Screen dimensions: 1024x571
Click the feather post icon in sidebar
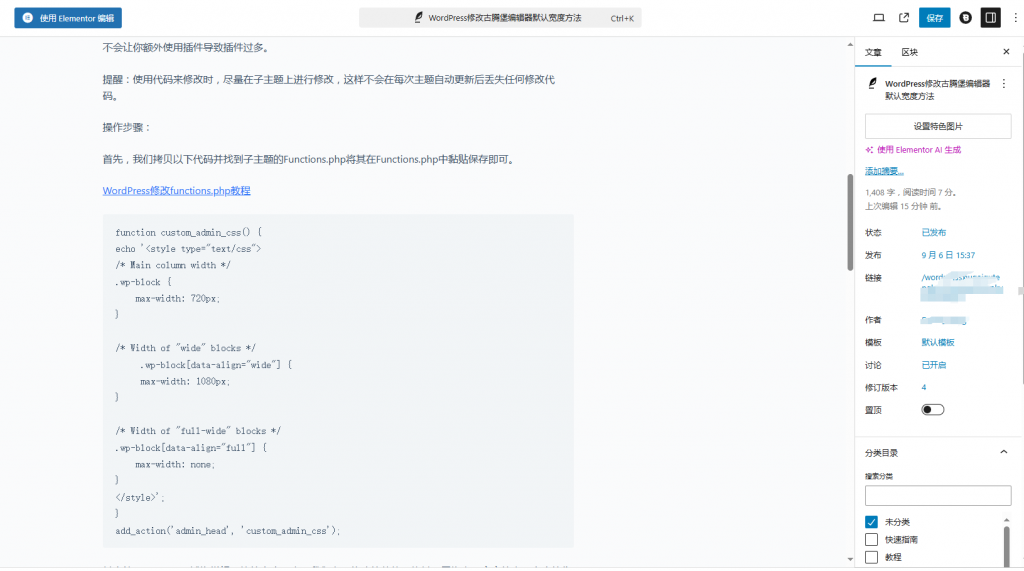click(x=872, y=84)
